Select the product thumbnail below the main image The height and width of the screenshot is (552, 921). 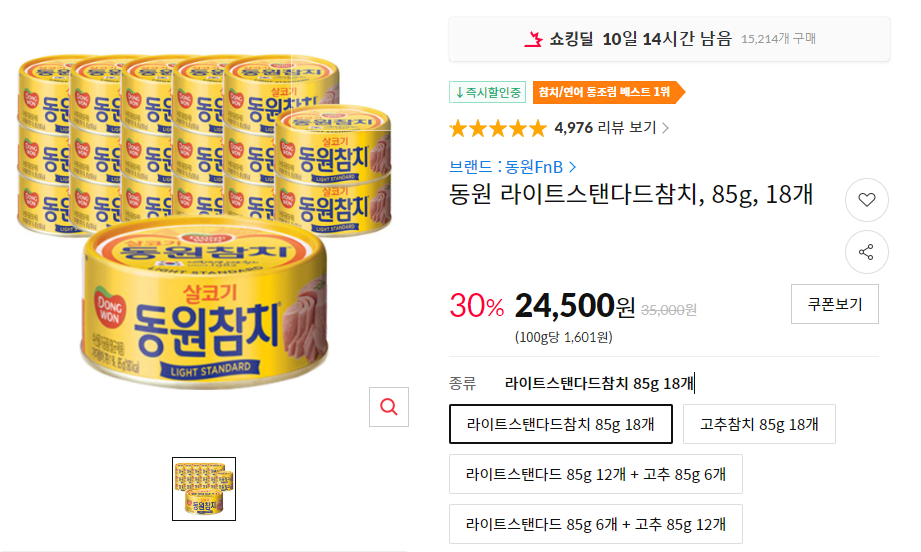click(x=204, y=489)
